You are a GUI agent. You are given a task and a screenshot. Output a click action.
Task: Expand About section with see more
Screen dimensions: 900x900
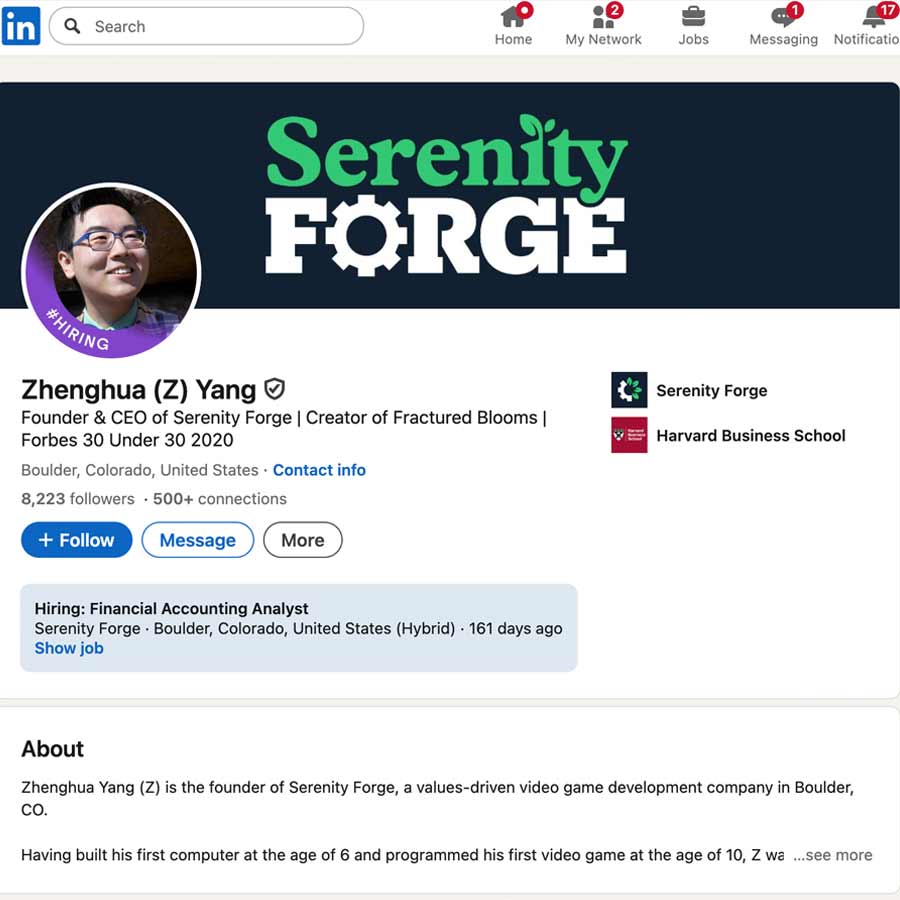(x=832, y=855)
